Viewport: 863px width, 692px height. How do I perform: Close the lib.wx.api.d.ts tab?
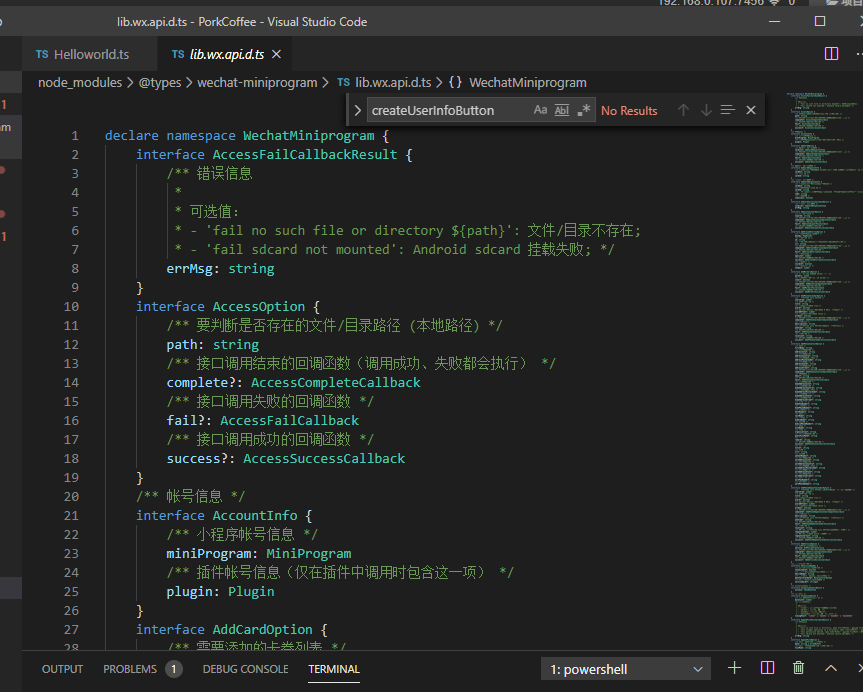(277, 54)
